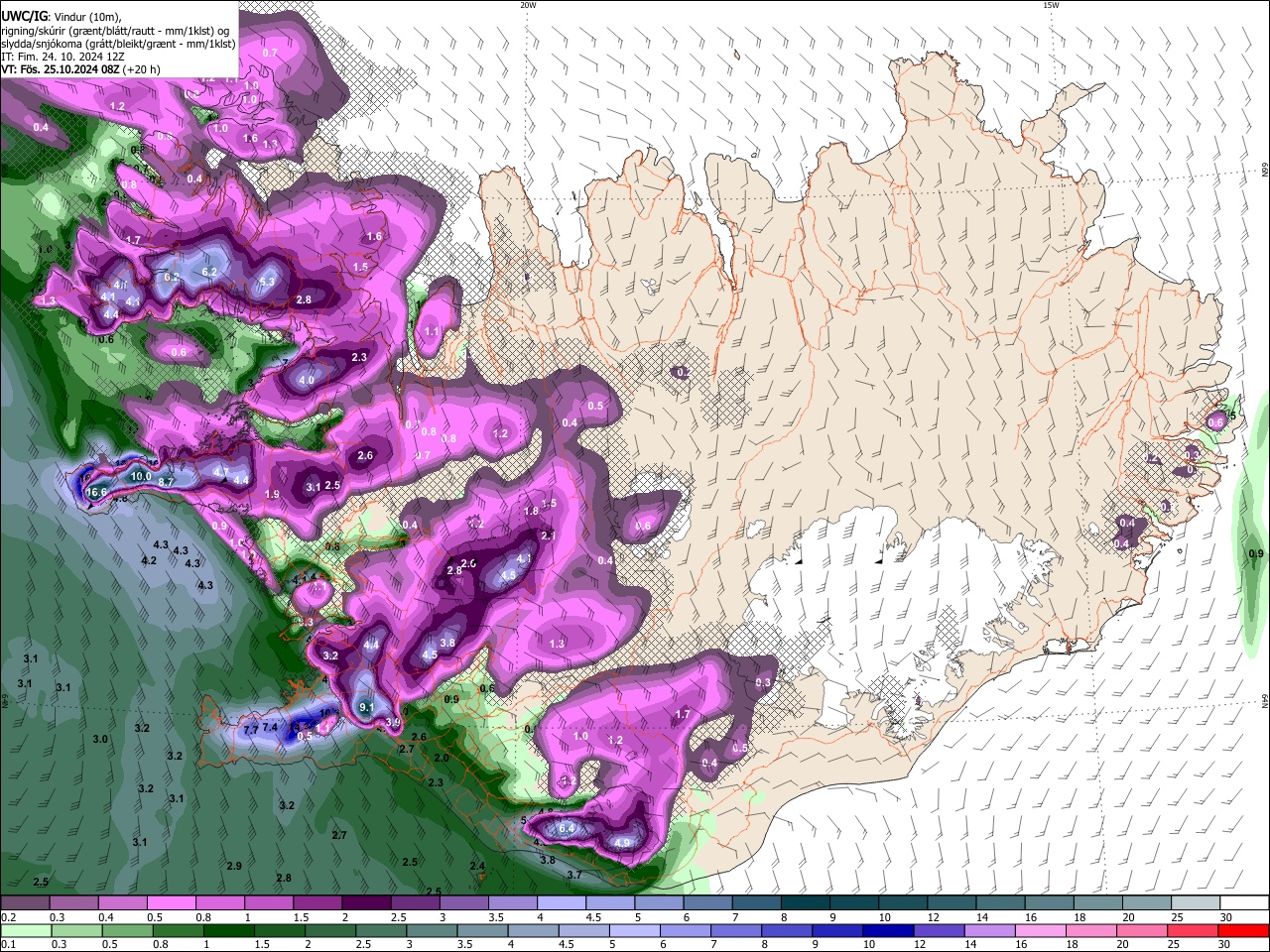The width and height of the screenshot is (1270, 952).
Task: Select the 3.0 rain value over the sea
Action: (100, 739)
